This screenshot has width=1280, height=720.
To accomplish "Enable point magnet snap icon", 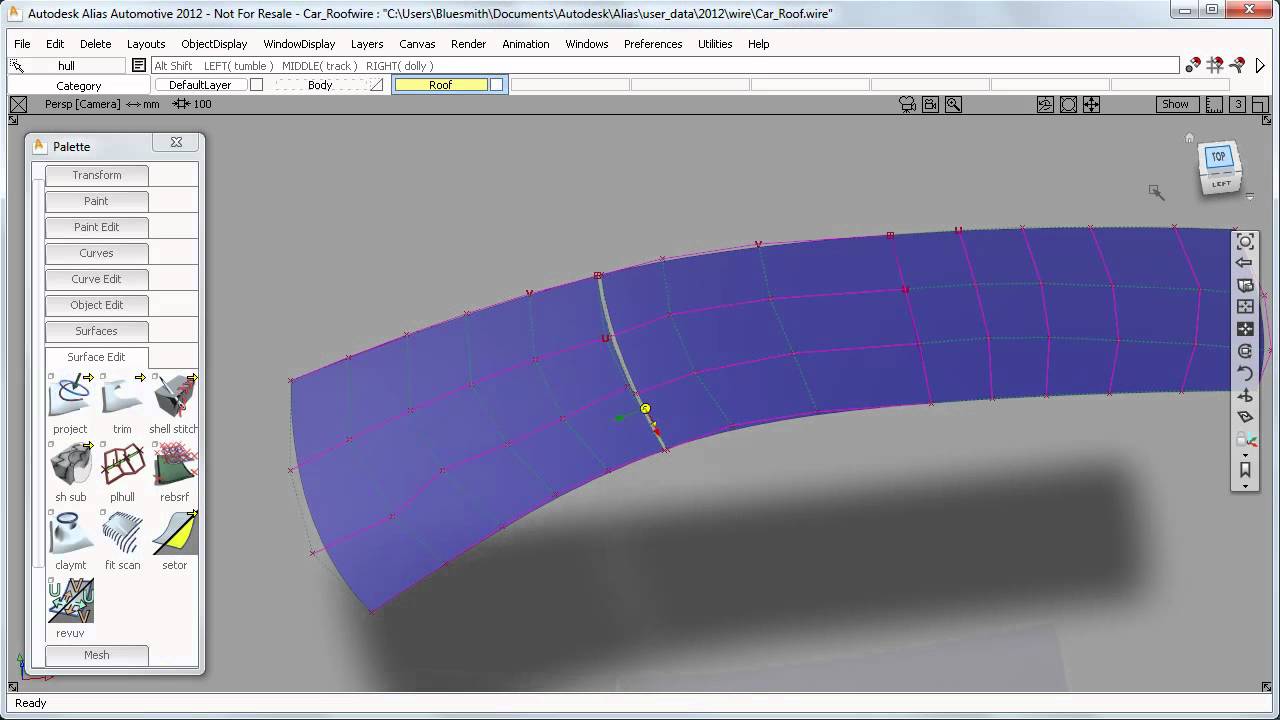I will 1193,66.
